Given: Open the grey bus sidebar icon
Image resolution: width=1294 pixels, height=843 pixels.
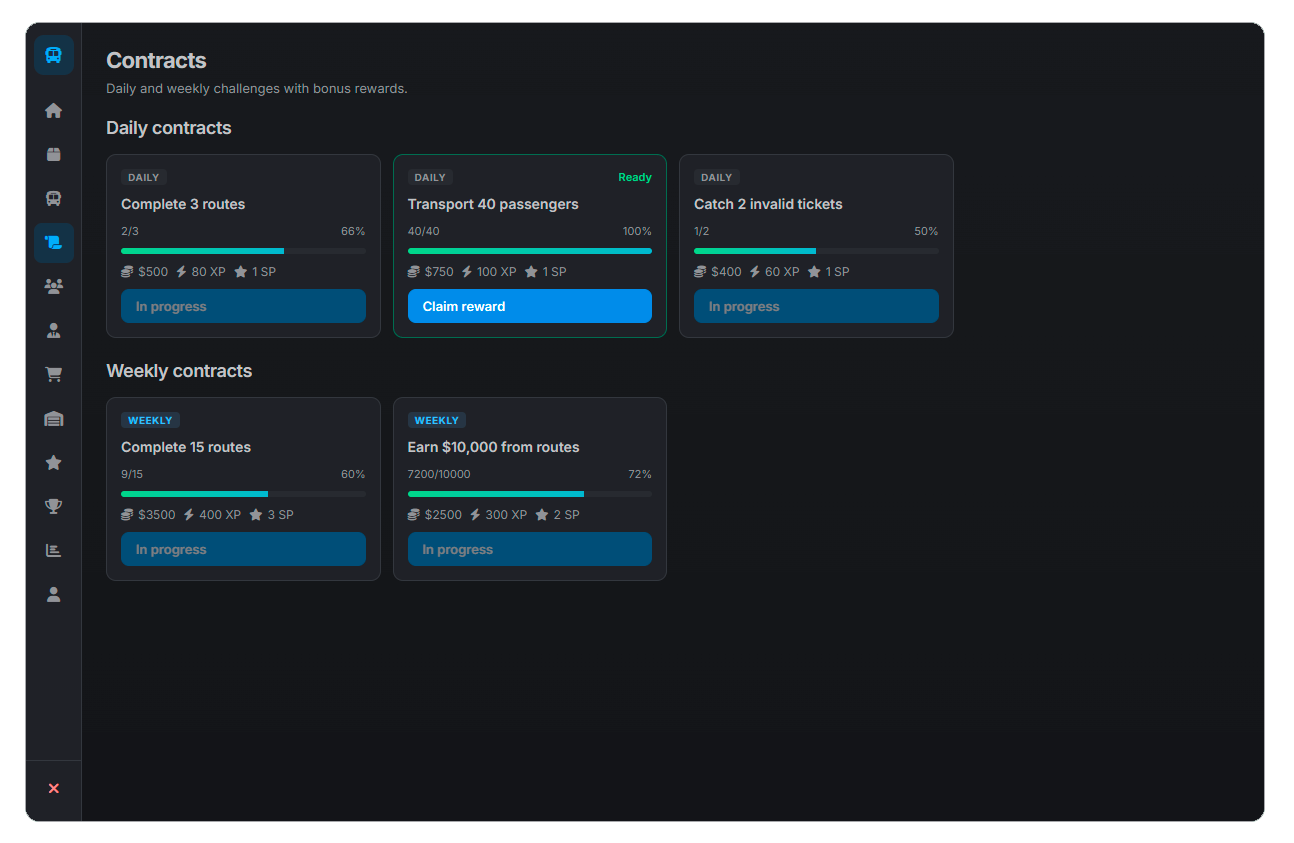Looking at the screenshot, I should pos(54,199).
